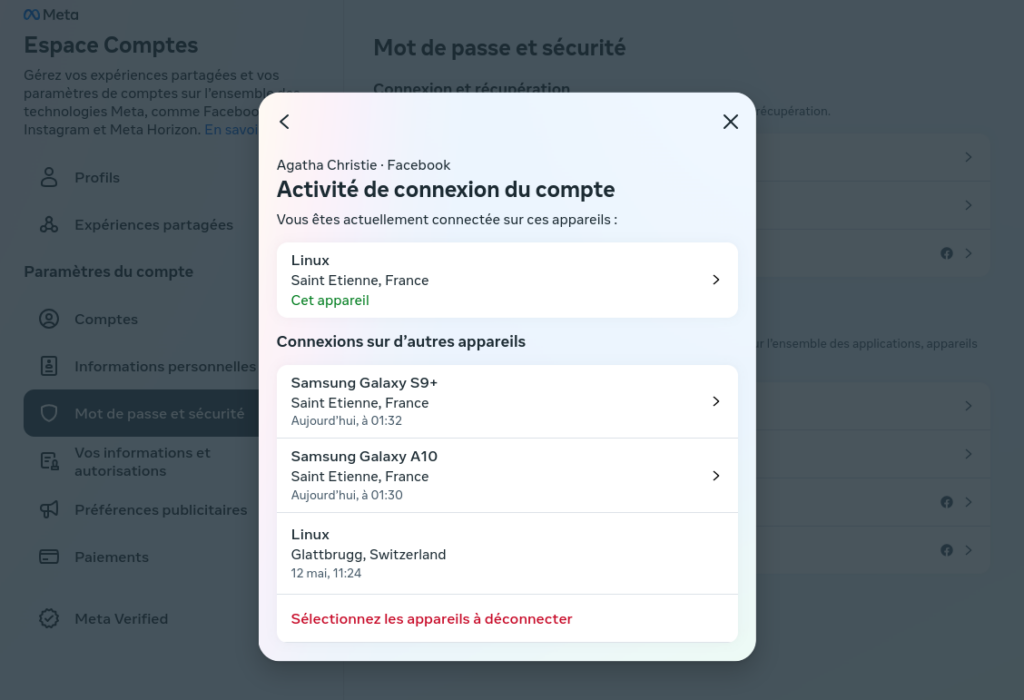This screenshot has width=1024, height=700.
Task: Expand Samsung Galaxy S9+ session details
Action: [x=507, y=402]
